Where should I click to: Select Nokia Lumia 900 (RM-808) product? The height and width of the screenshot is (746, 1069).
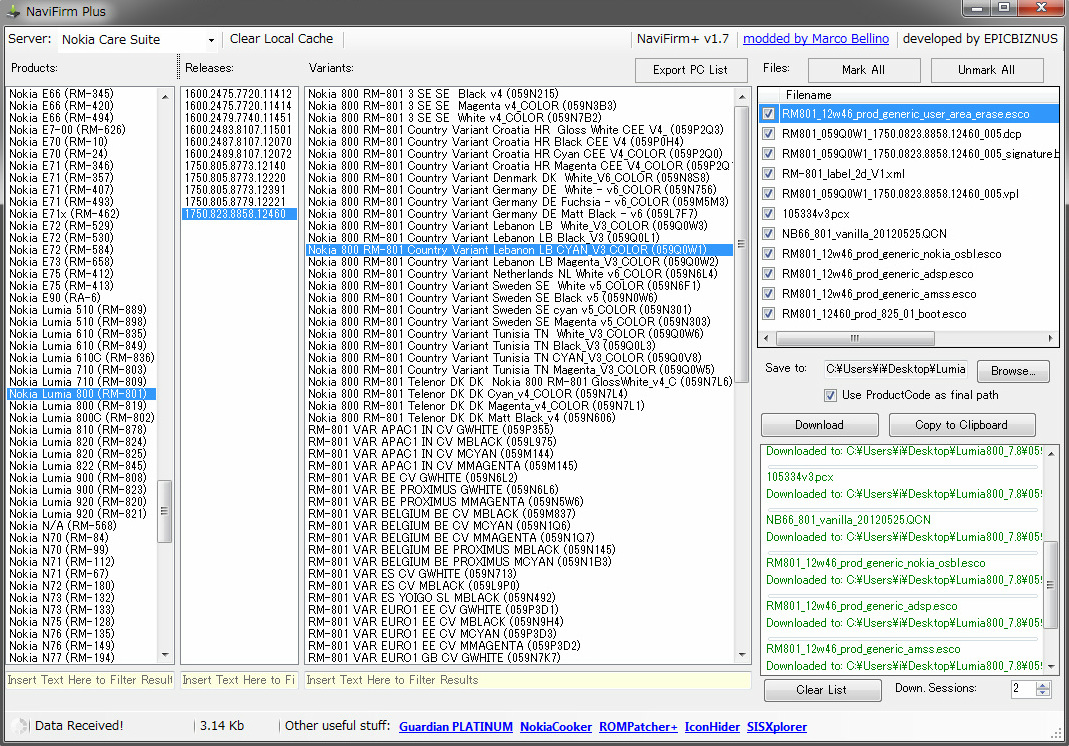75,478
